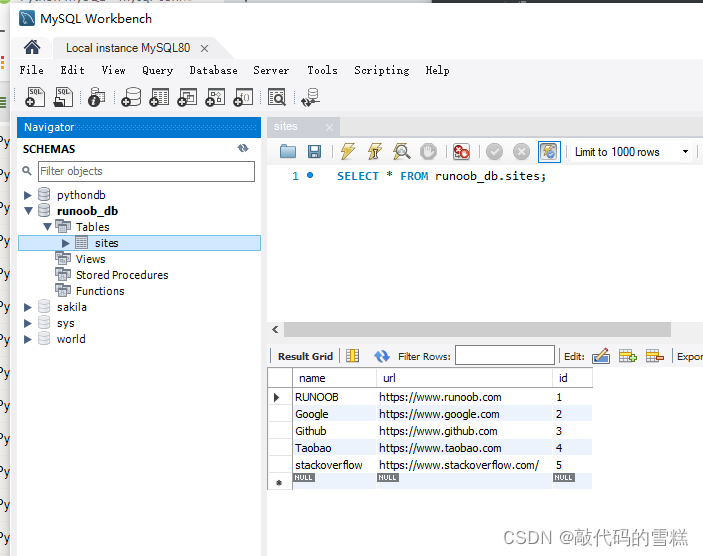
Task: Execute query lightning bolt icon
Action: [x=347, y=152]
